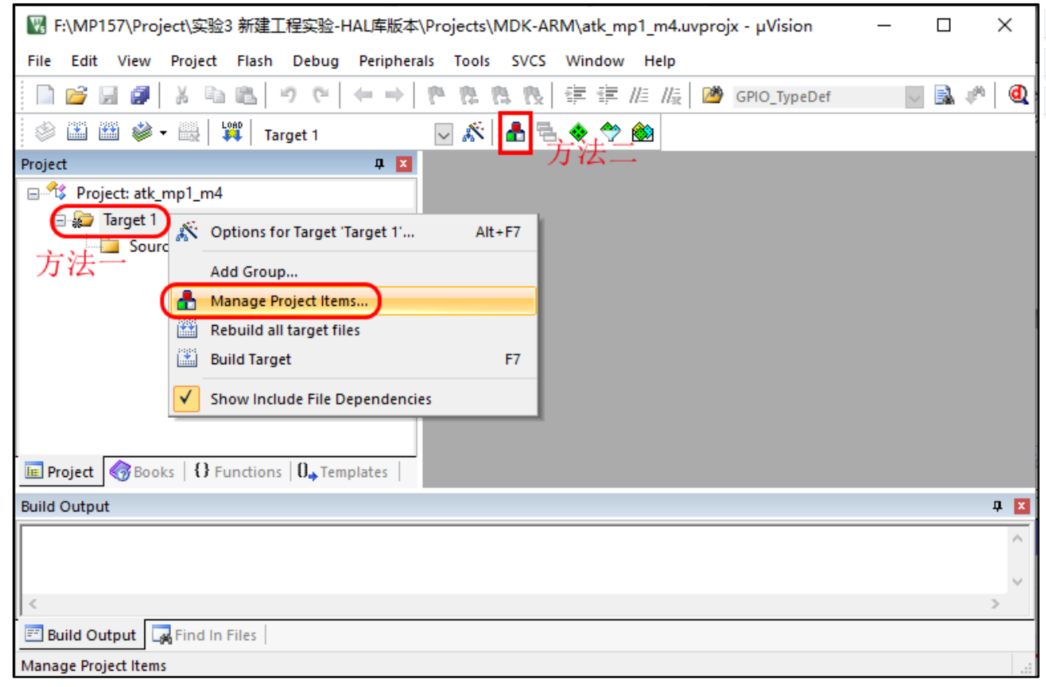Click the Paste clipboard icon
Image resolution: width=1046 pixels, height=687 pixels.
[245, 95]
